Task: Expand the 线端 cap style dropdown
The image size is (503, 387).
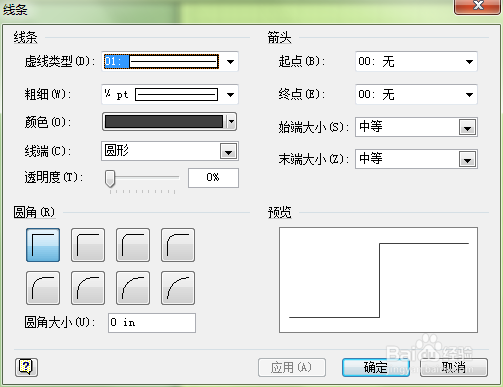Action: click(228, 152)
